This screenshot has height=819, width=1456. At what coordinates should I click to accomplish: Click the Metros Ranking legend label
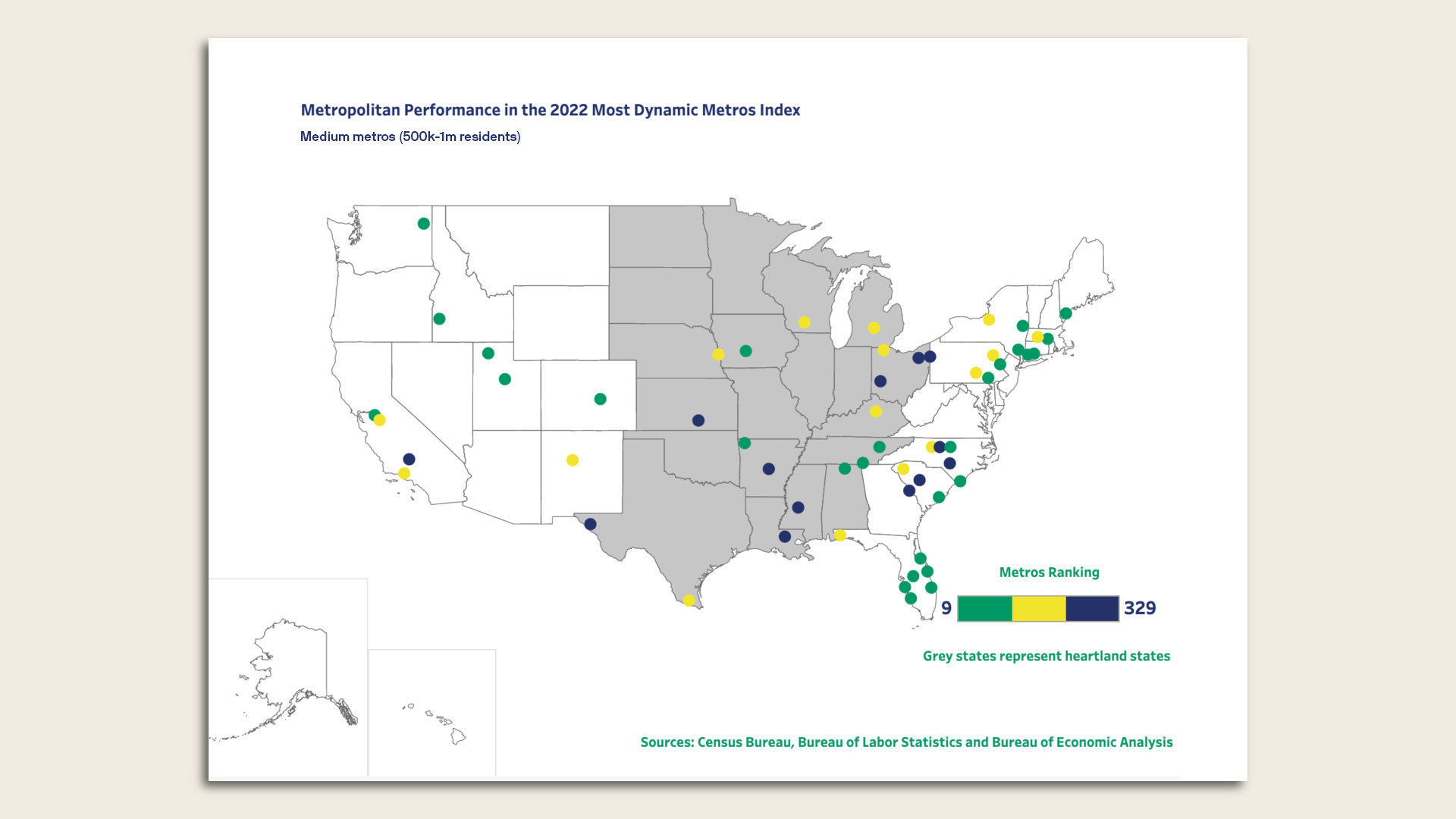(1049, 573)
